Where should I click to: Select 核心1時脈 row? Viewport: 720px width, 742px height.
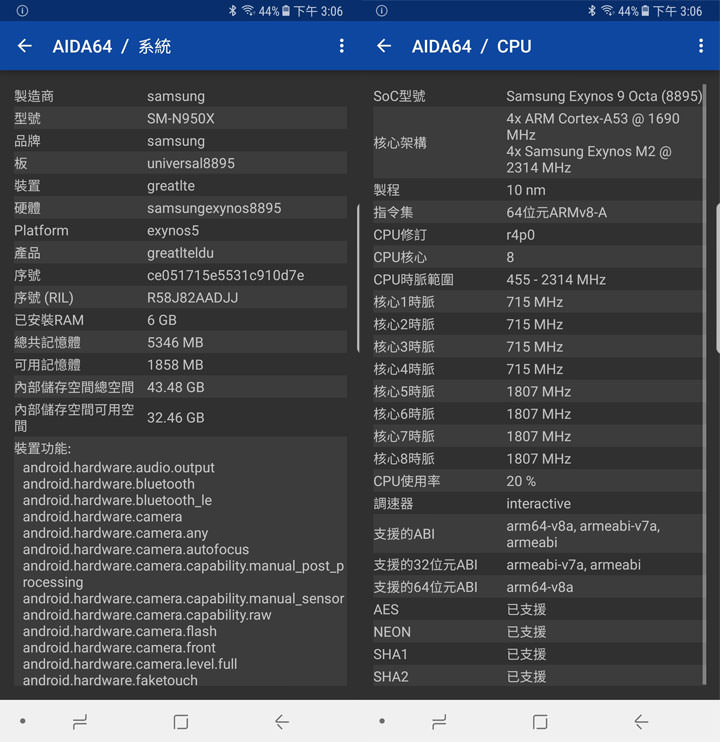pos(537,302)
